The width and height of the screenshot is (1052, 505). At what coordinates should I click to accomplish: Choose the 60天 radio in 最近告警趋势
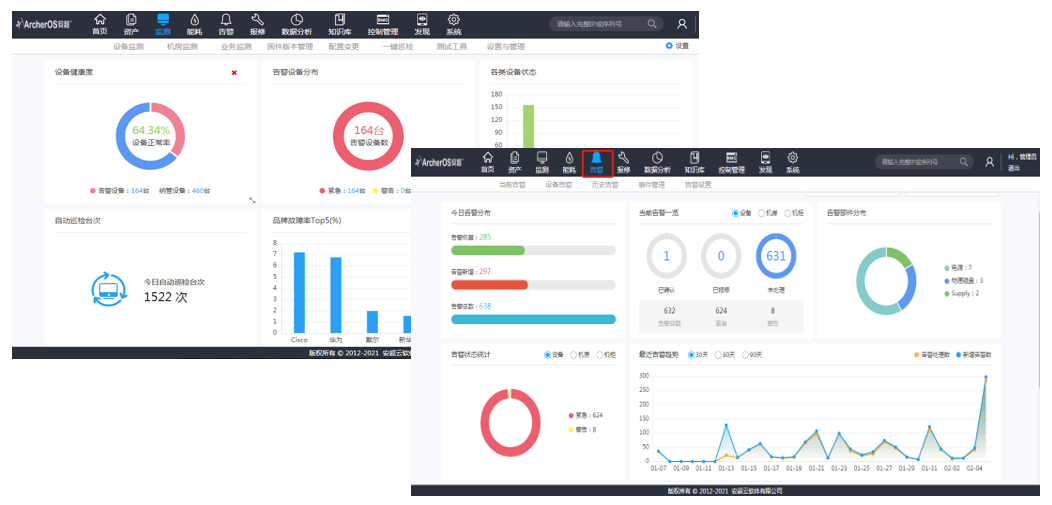[x=716, y=355]
